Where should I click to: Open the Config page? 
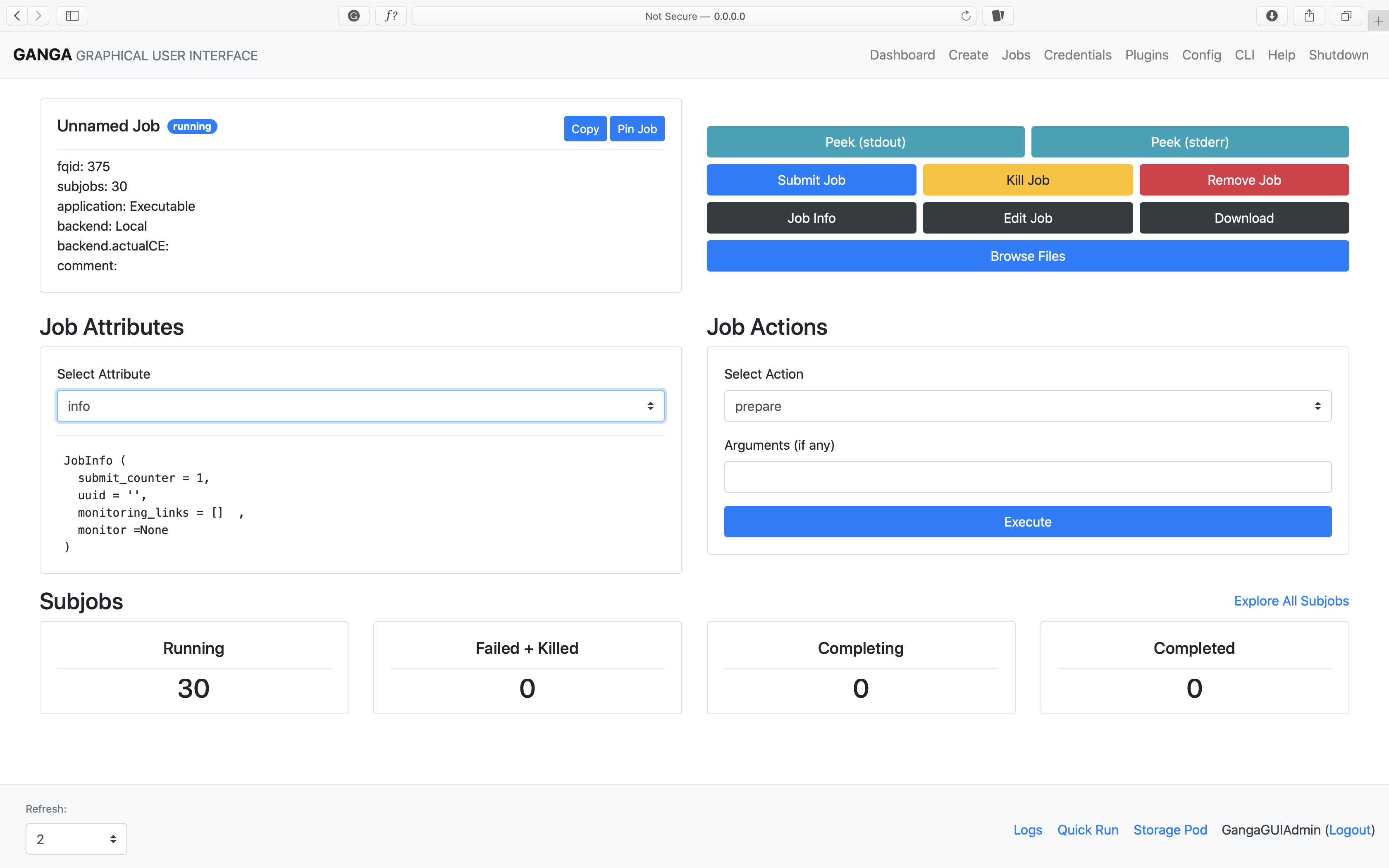(x=1201, y=55)
